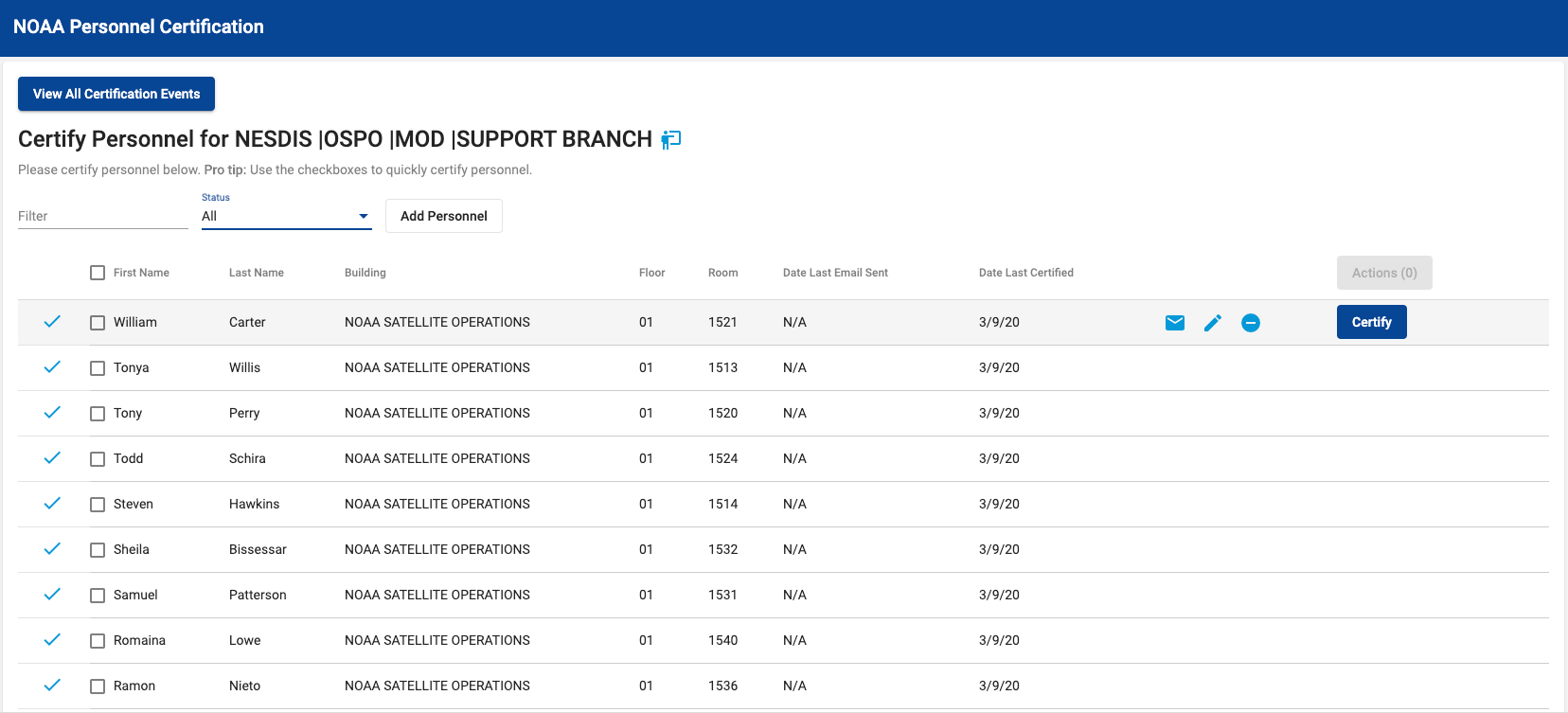Click the Actions (0) button
Screen dimensions: 1568x713
click(x=1384, y=273)
